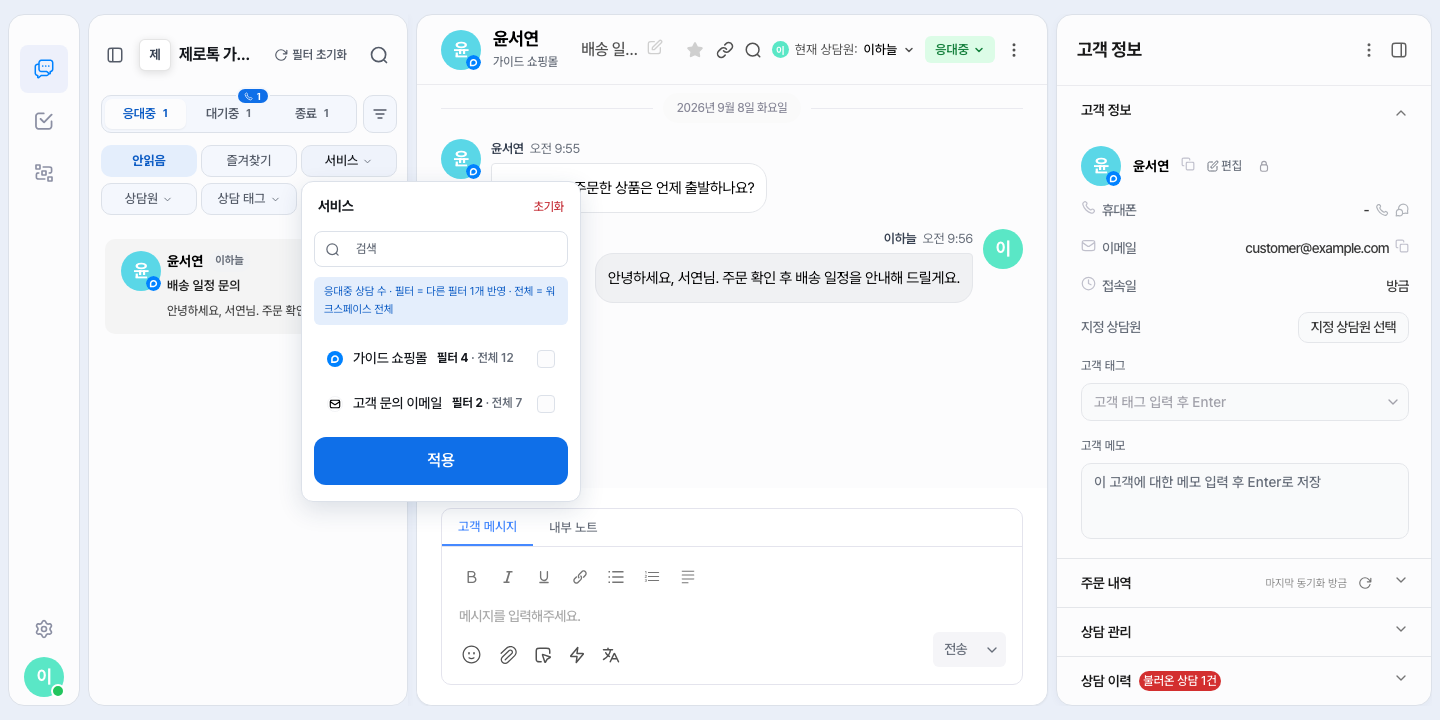Screen dimensions: 1440x720
Task: Focus the 서비스 search field in the popup
Action: coord(441,249)
